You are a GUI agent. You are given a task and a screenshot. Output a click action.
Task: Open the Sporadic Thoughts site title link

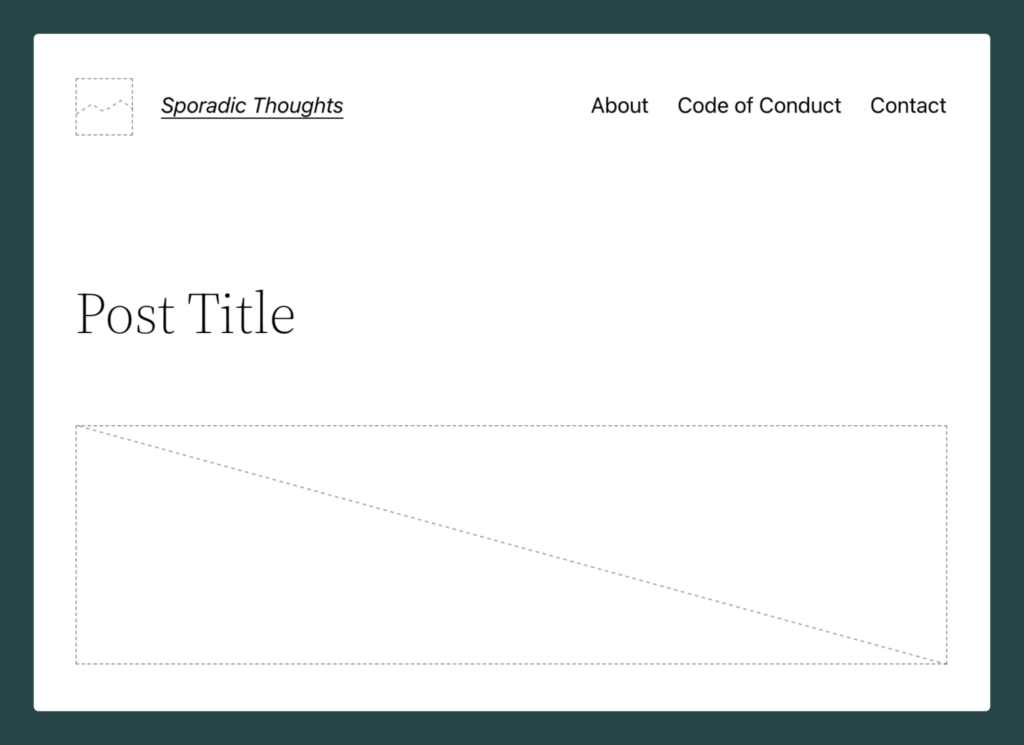pyautogui.click(x=252, y=106)
